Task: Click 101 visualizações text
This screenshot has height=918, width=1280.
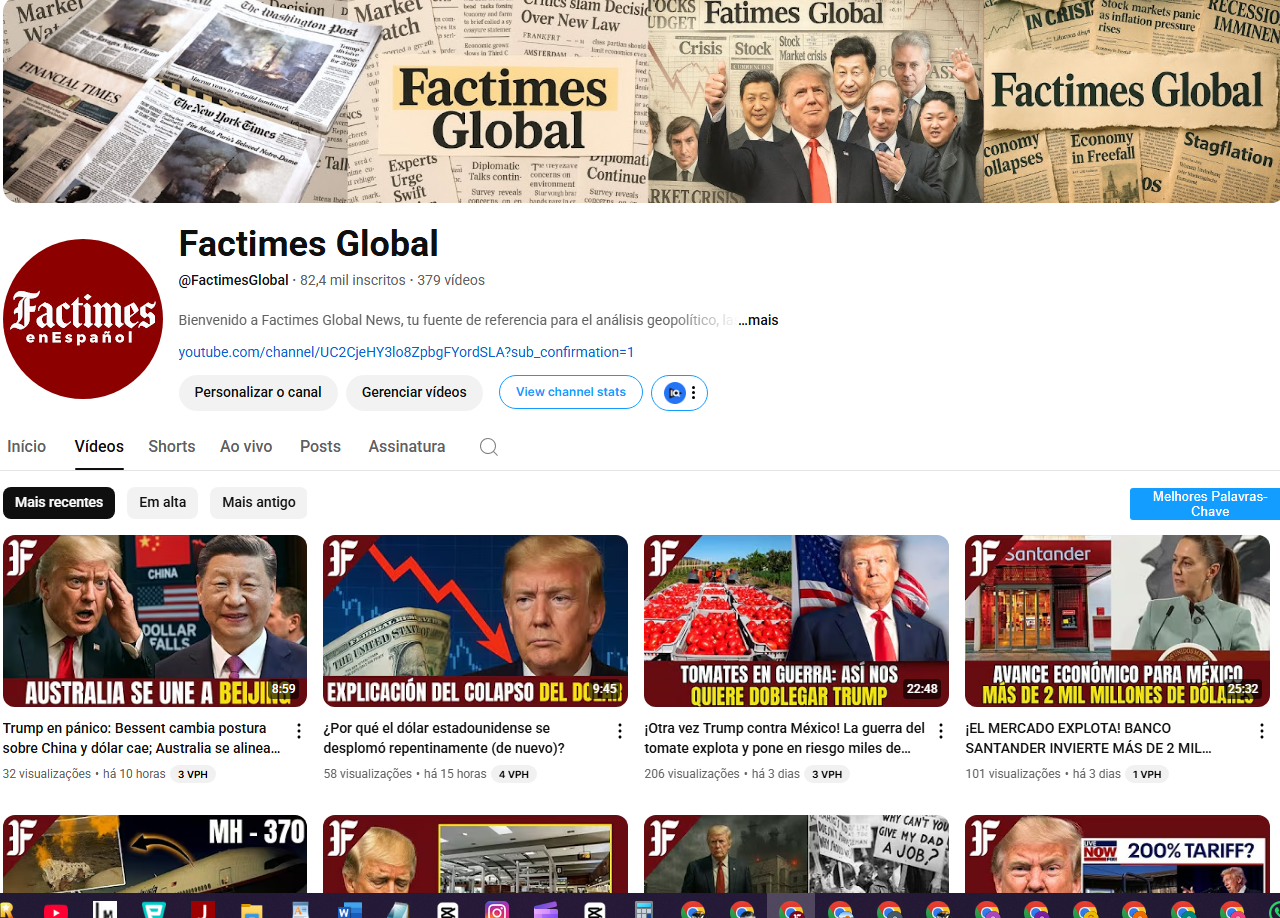Action: point(1013,774)
